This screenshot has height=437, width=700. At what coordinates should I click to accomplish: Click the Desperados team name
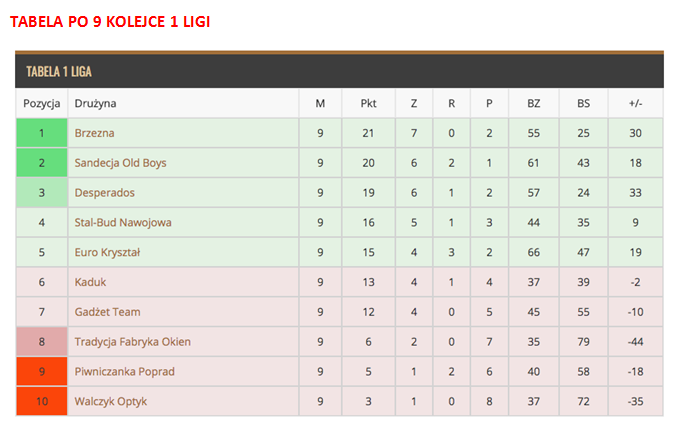tap(104, 193)
